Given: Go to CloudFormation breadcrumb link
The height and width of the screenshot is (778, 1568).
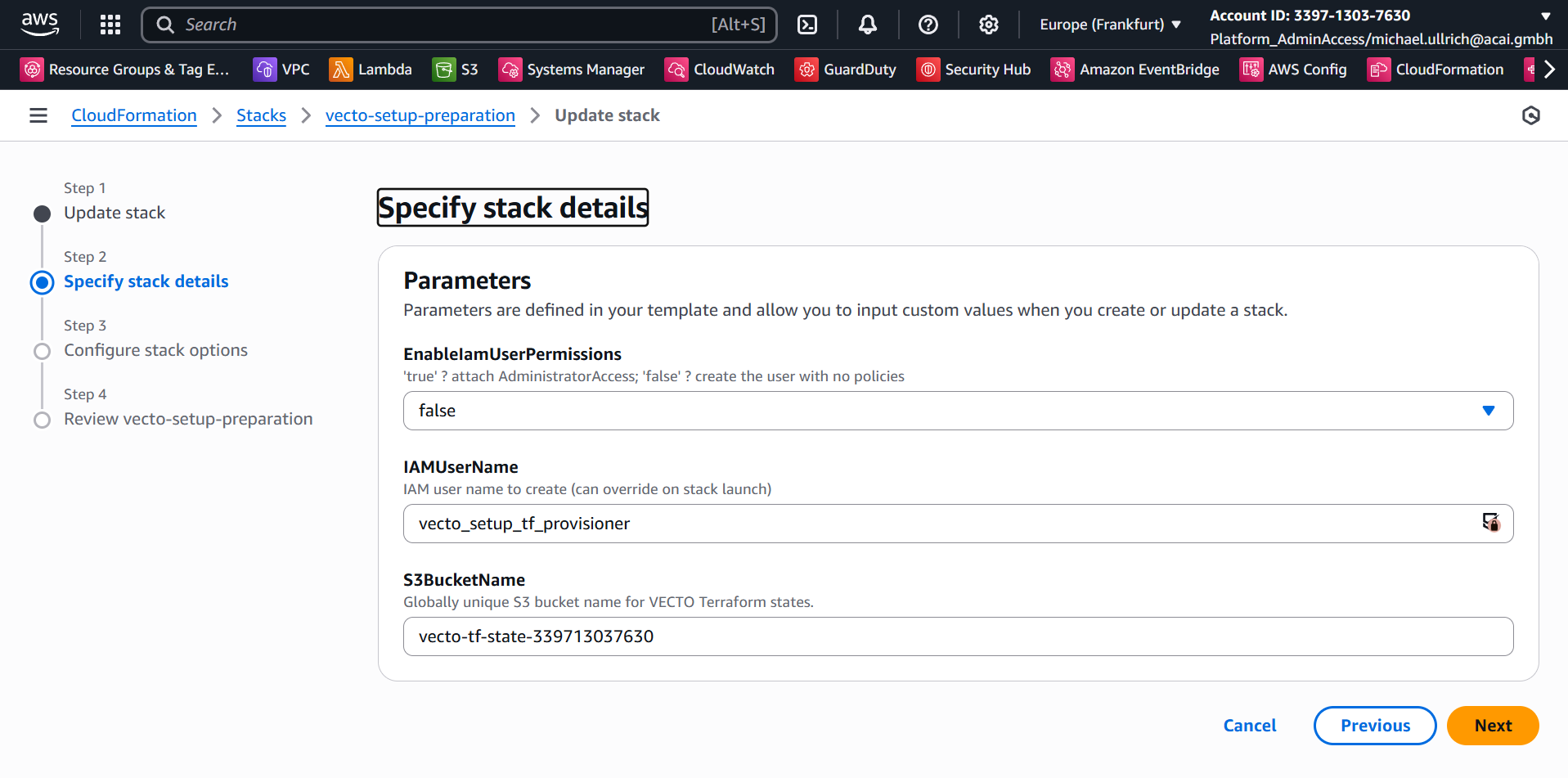Looking at the screenshot, I should [x=134, y=115].
